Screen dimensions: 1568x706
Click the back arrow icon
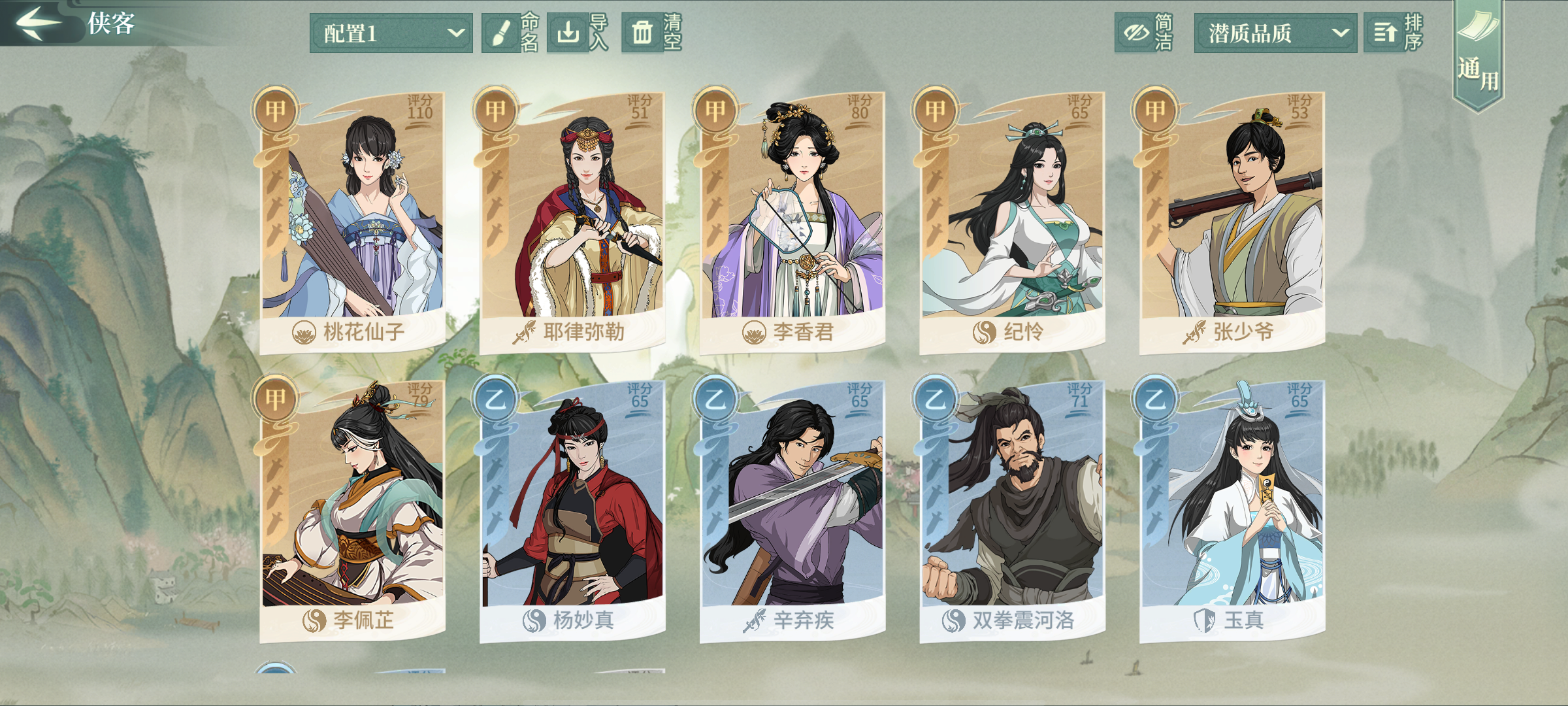click(x=38, y=23)
